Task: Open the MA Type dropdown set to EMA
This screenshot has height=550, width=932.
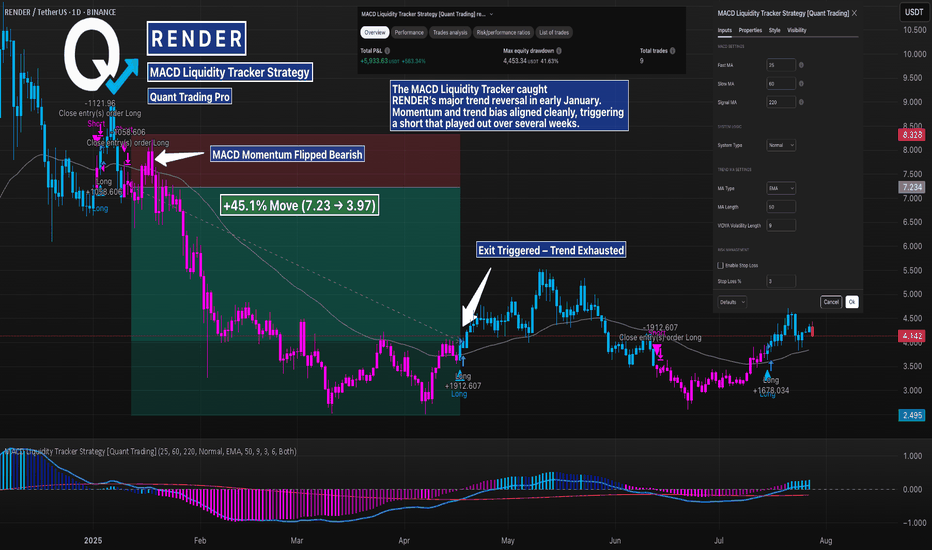Action: [781, 188]
